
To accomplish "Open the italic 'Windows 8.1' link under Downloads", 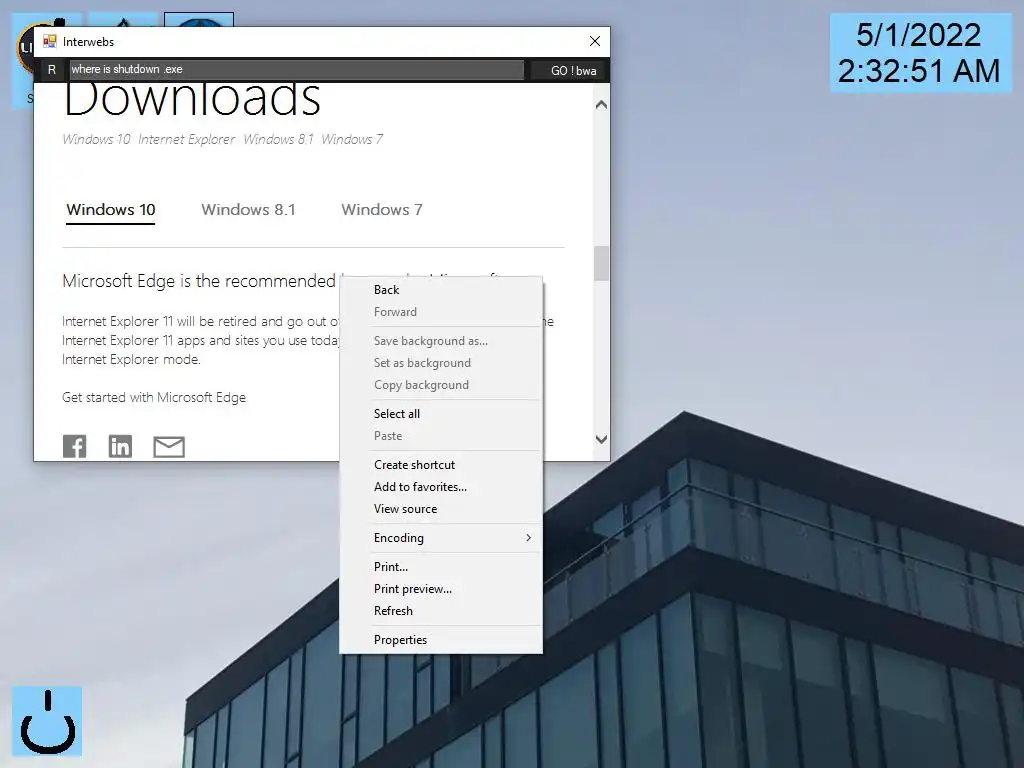I will 278,139.
